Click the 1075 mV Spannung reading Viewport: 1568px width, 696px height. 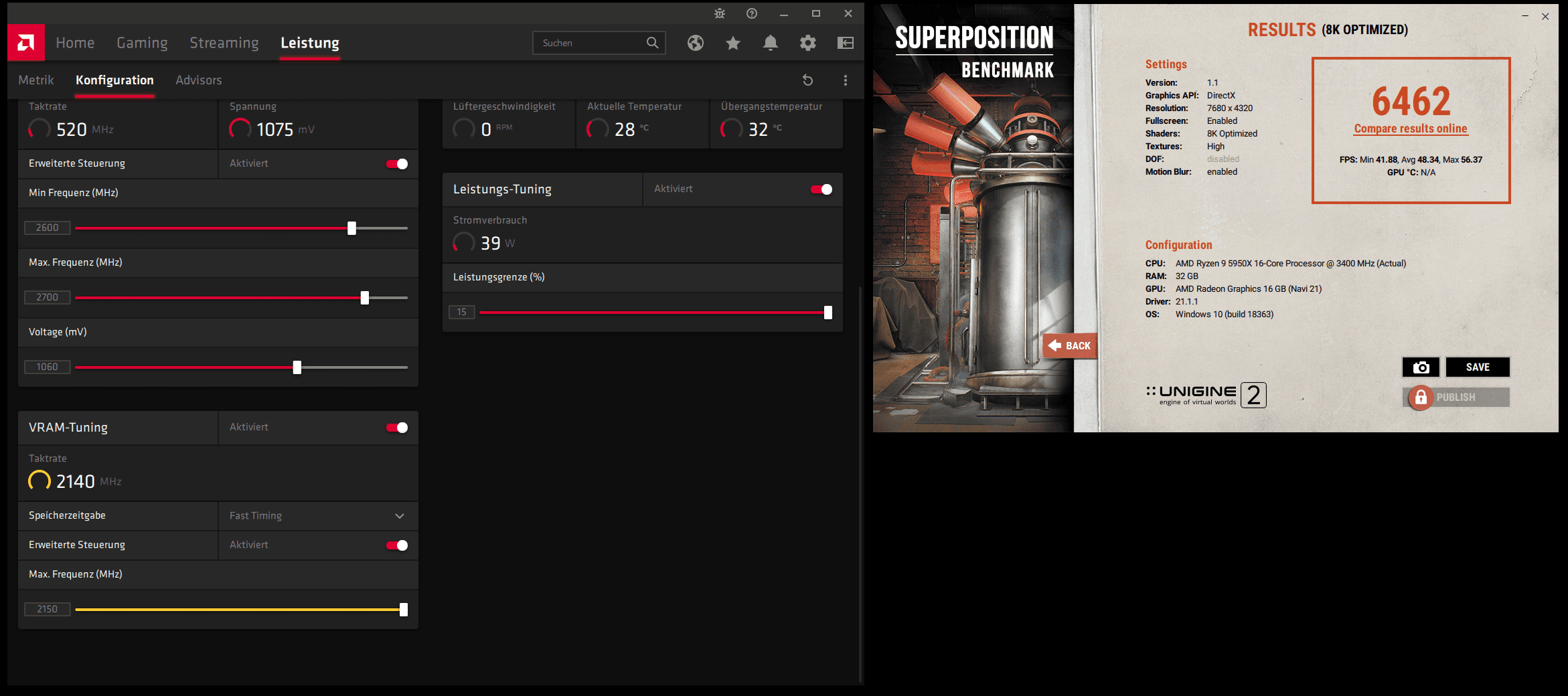[x=285, y=129]
